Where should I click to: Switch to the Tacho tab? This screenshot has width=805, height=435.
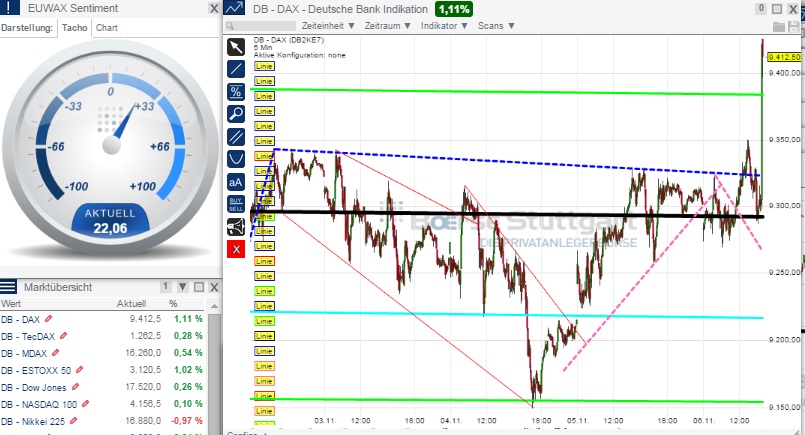[74, 28]
